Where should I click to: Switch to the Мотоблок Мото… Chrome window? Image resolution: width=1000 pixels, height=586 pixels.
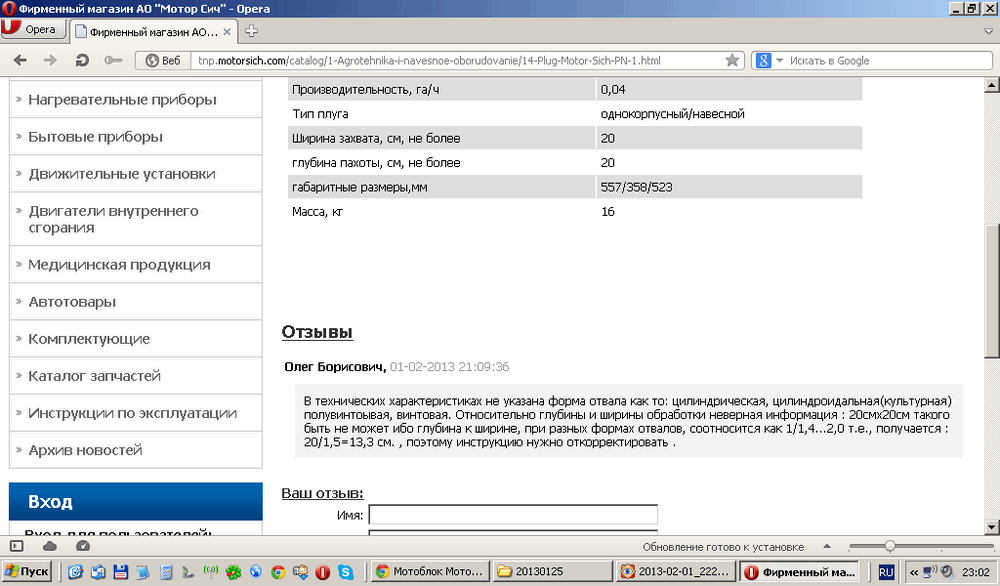430,571
